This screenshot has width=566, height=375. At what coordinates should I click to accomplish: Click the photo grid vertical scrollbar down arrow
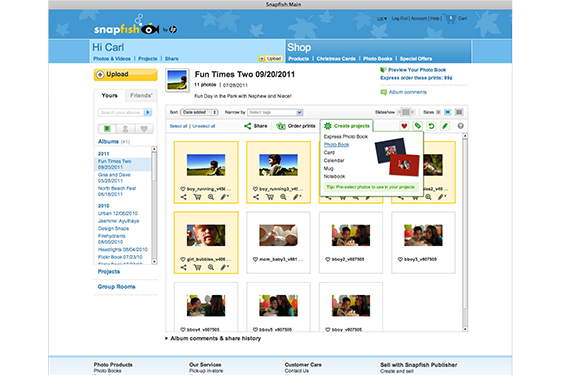click(x=465, y=329)
